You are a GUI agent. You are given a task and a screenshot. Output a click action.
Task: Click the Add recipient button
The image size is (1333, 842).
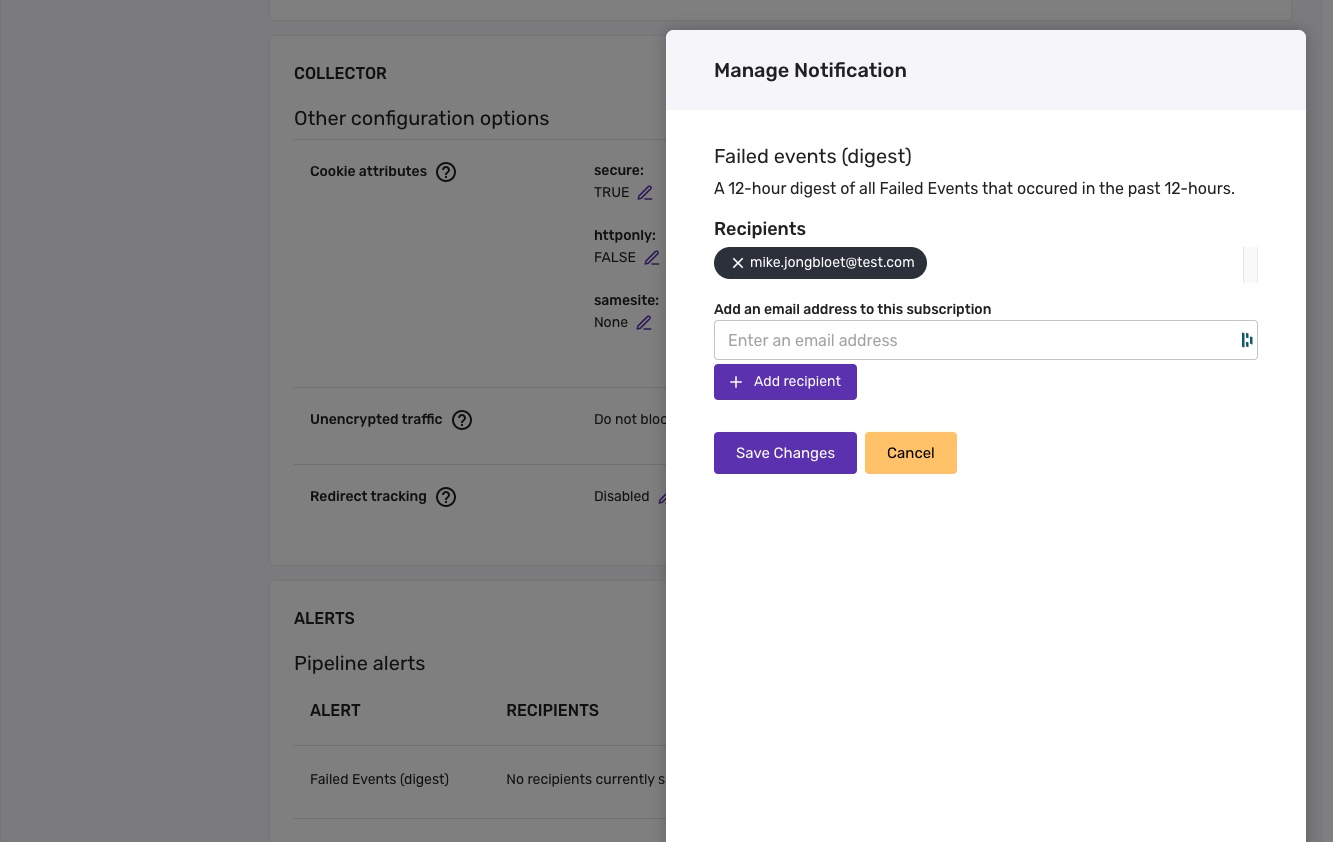(785, 382)
